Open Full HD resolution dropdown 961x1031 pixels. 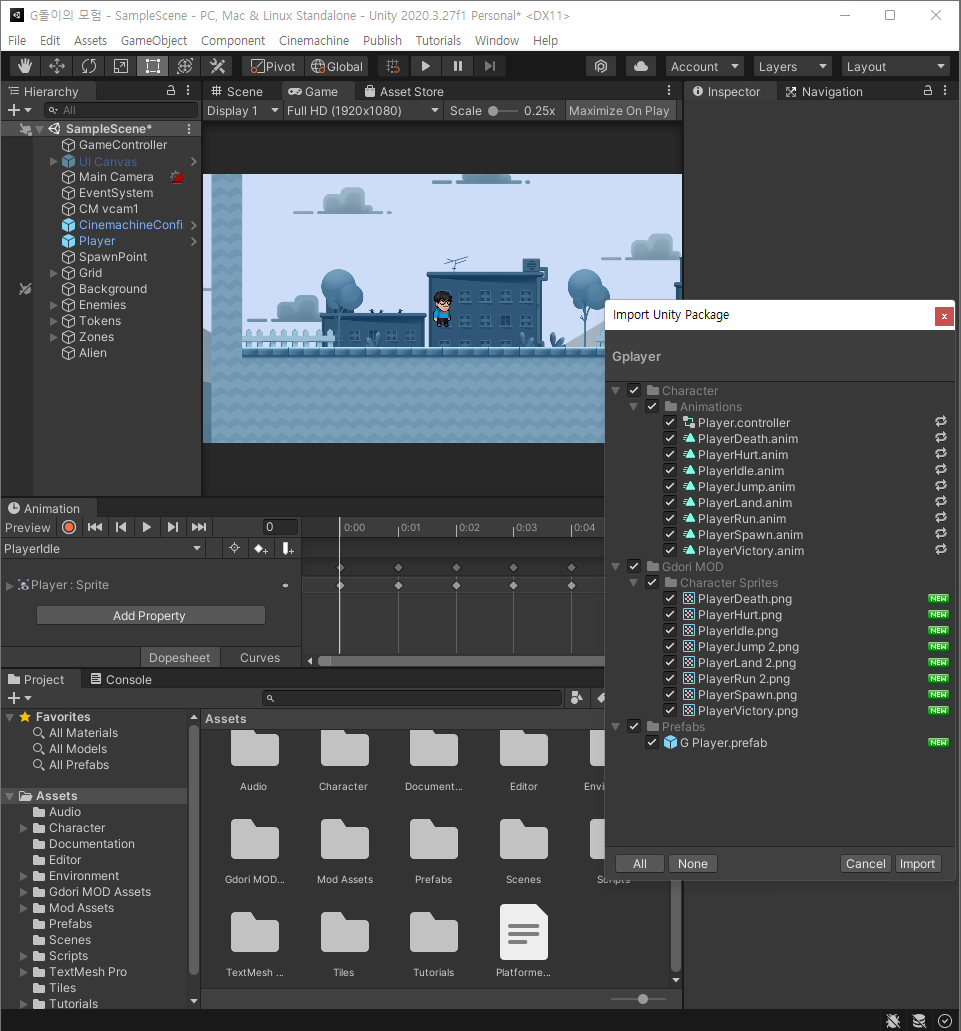pyautogui.click(x=363, y=110)
